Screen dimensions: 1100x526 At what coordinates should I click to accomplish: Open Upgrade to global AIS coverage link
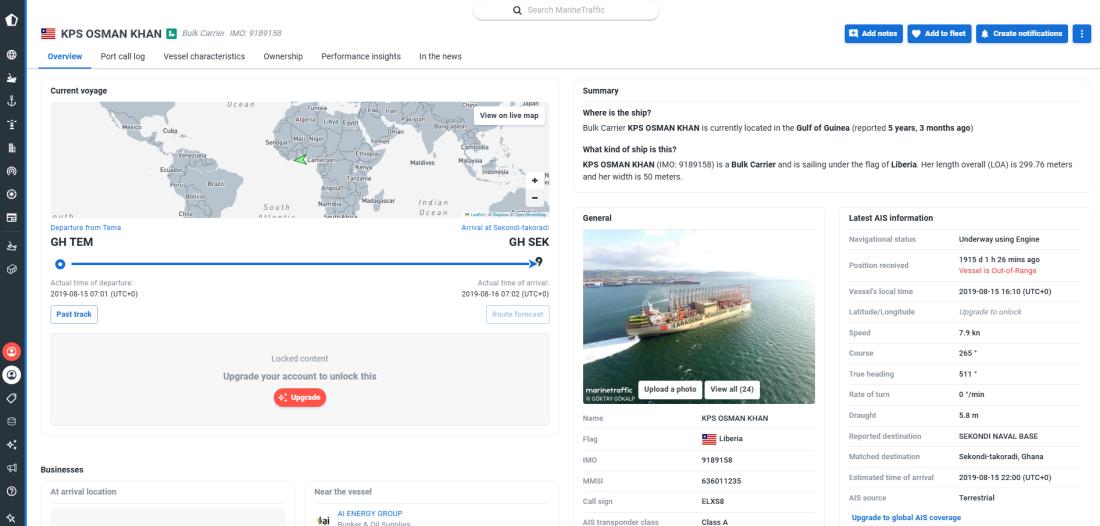(x=906, y=518)
